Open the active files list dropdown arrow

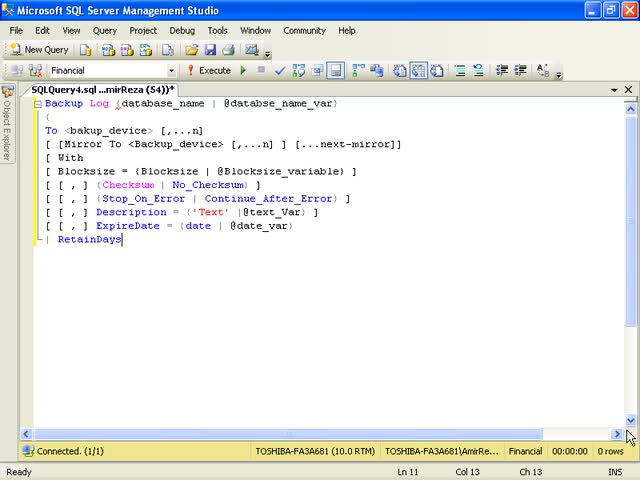coord(612,90)
